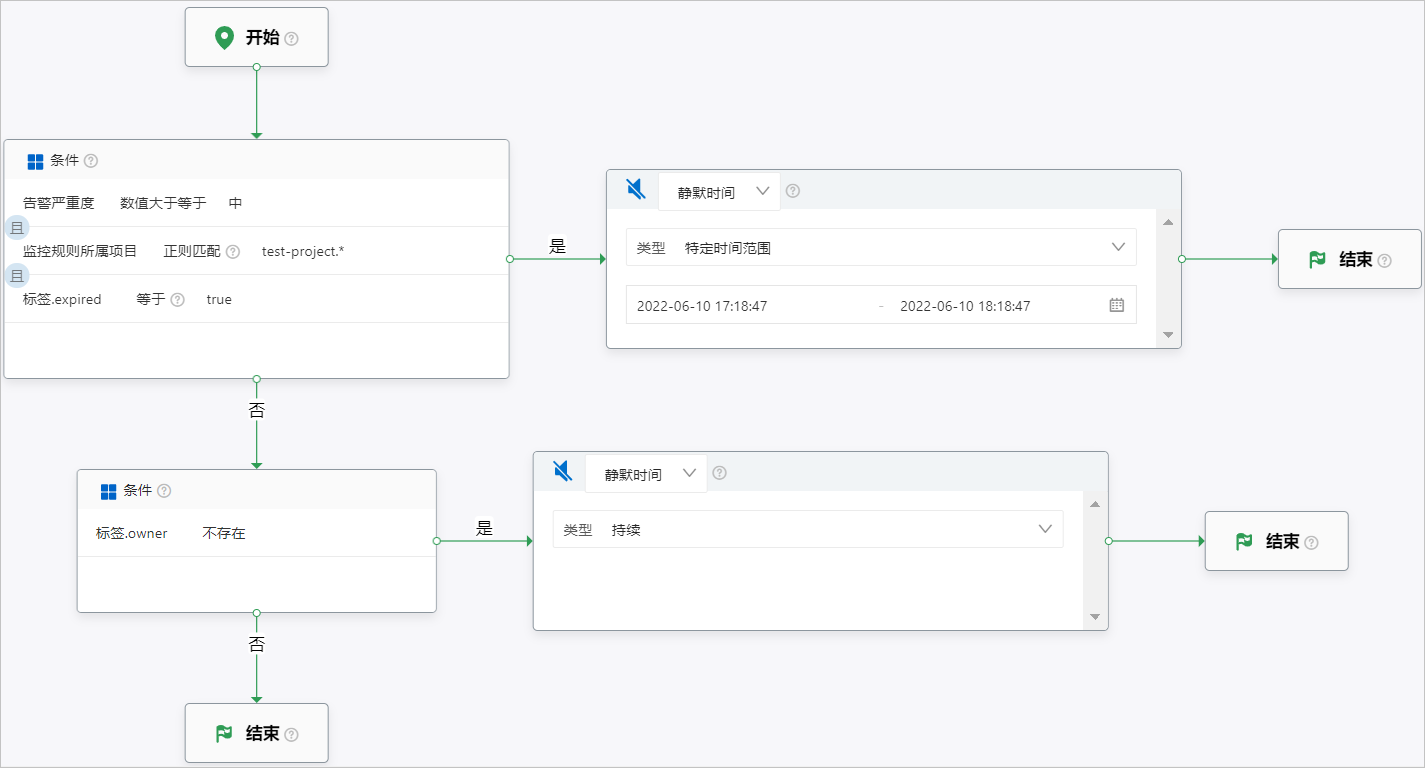The width and height of the screenshot is (1425, 768).
Task: Open help icon beside lower 静默时间 dropdown
Action: point(719,473)
